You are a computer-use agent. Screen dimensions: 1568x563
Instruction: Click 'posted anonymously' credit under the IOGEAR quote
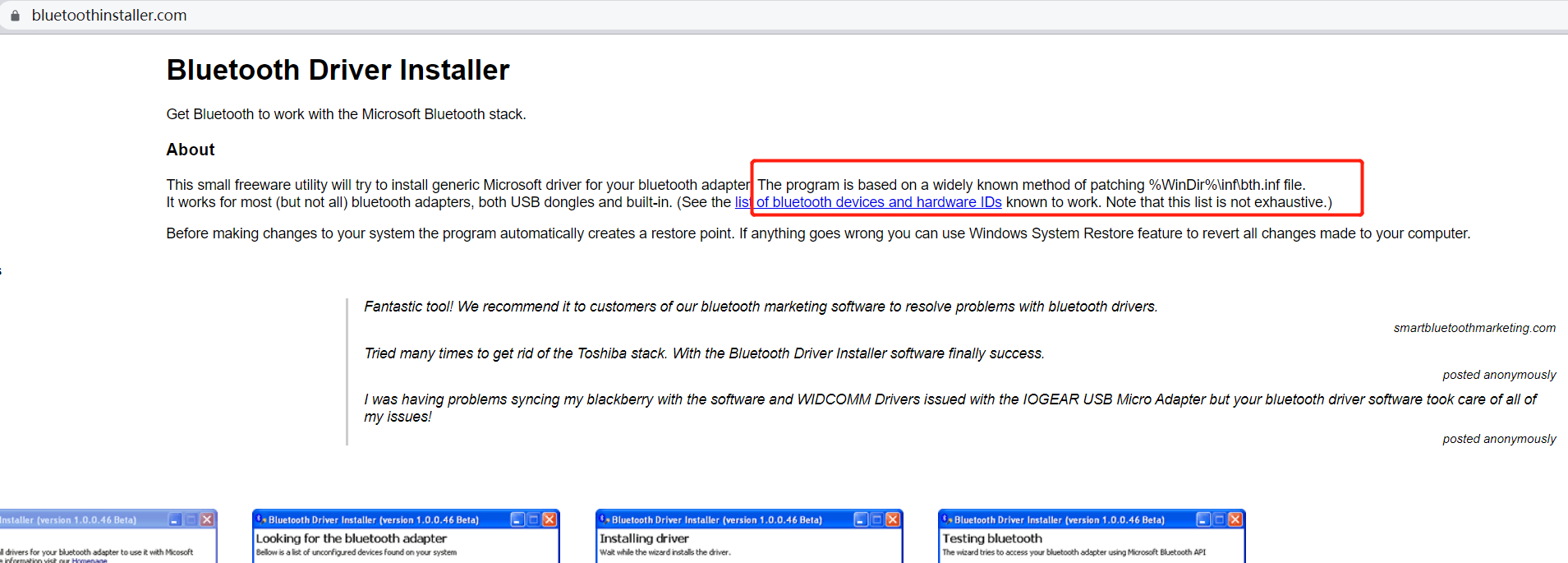pyautogui.click(x=1499, y=439)
